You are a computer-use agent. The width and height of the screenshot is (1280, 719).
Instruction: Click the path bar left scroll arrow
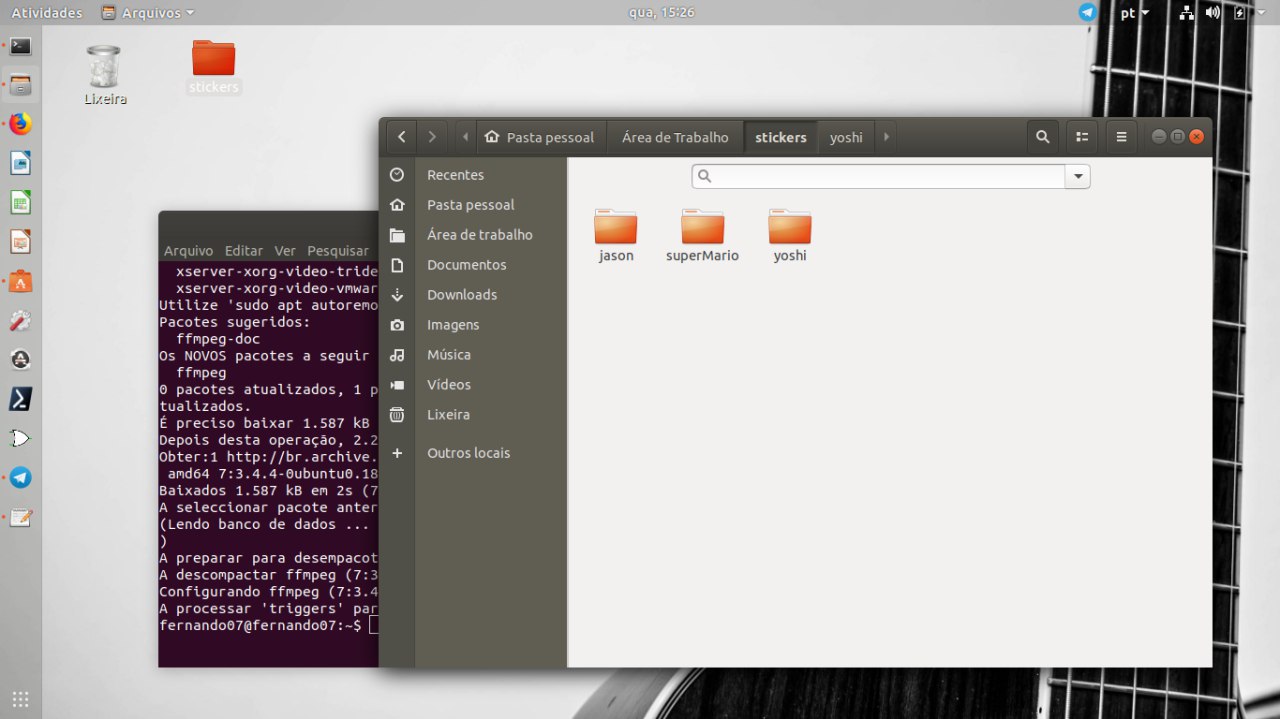click(x=465, y=137)
